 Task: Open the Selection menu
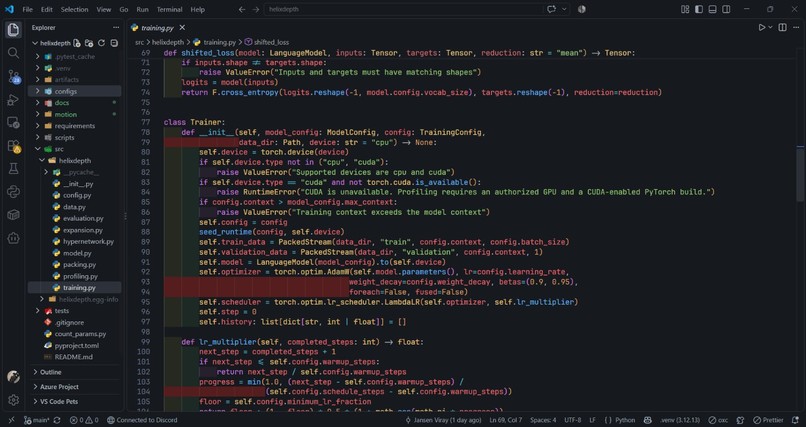(75, 9)
